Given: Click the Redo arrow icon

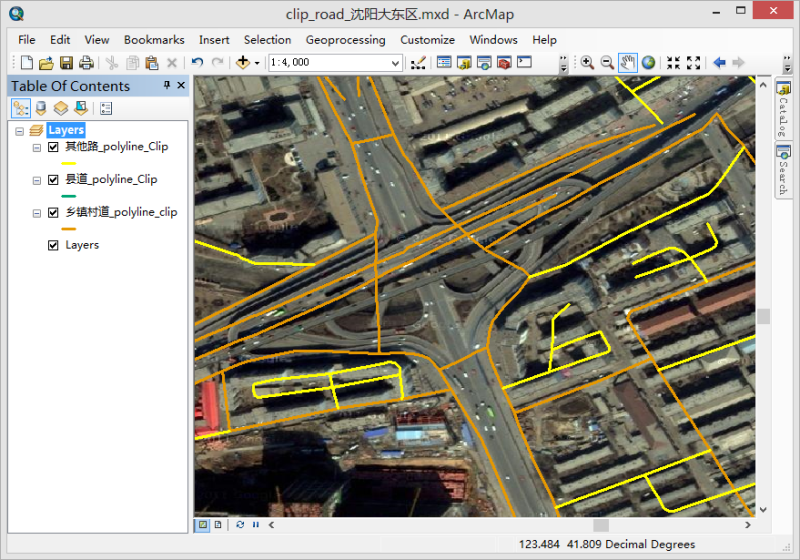Looking at the screenshot, I should pos(217,62).
